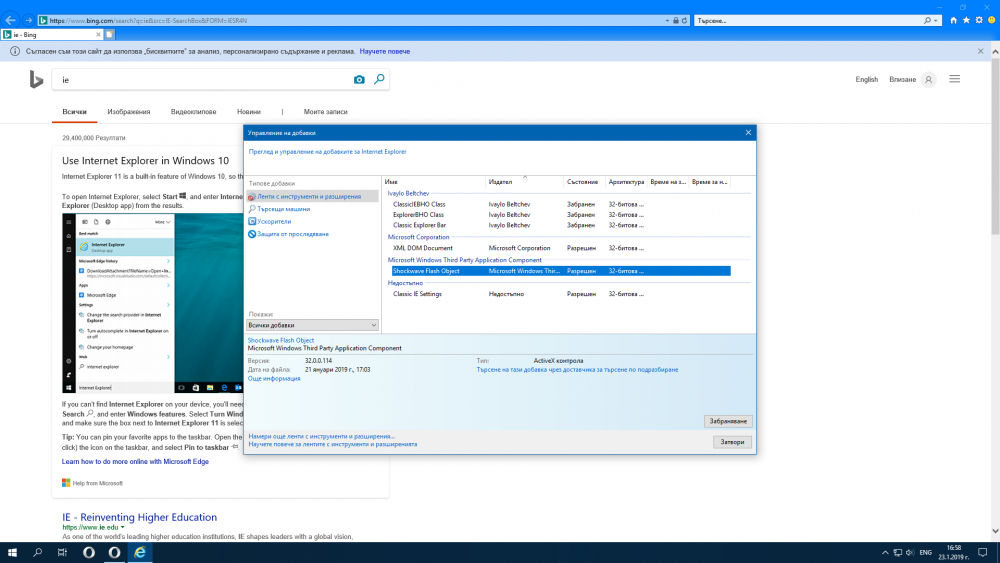Click 'Намери още ленти с инструменти' link
1000x563 pixels.
coord(321,436)
